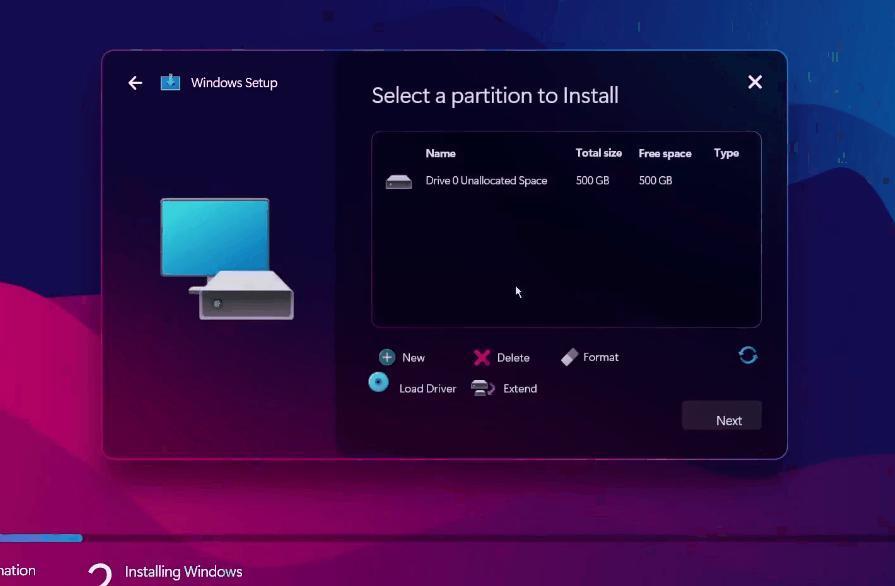Click the Installing Windows step label
This screenshot has height=586, width=895.
pyautogui.click(x=184, y=572)
